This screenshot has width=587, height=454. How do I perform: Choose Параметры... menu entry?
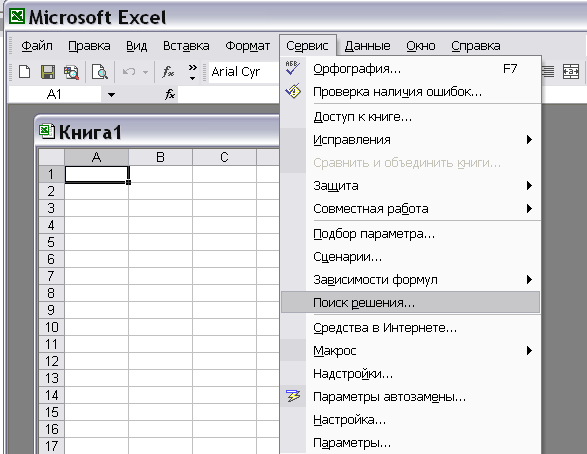coord(410,443)
